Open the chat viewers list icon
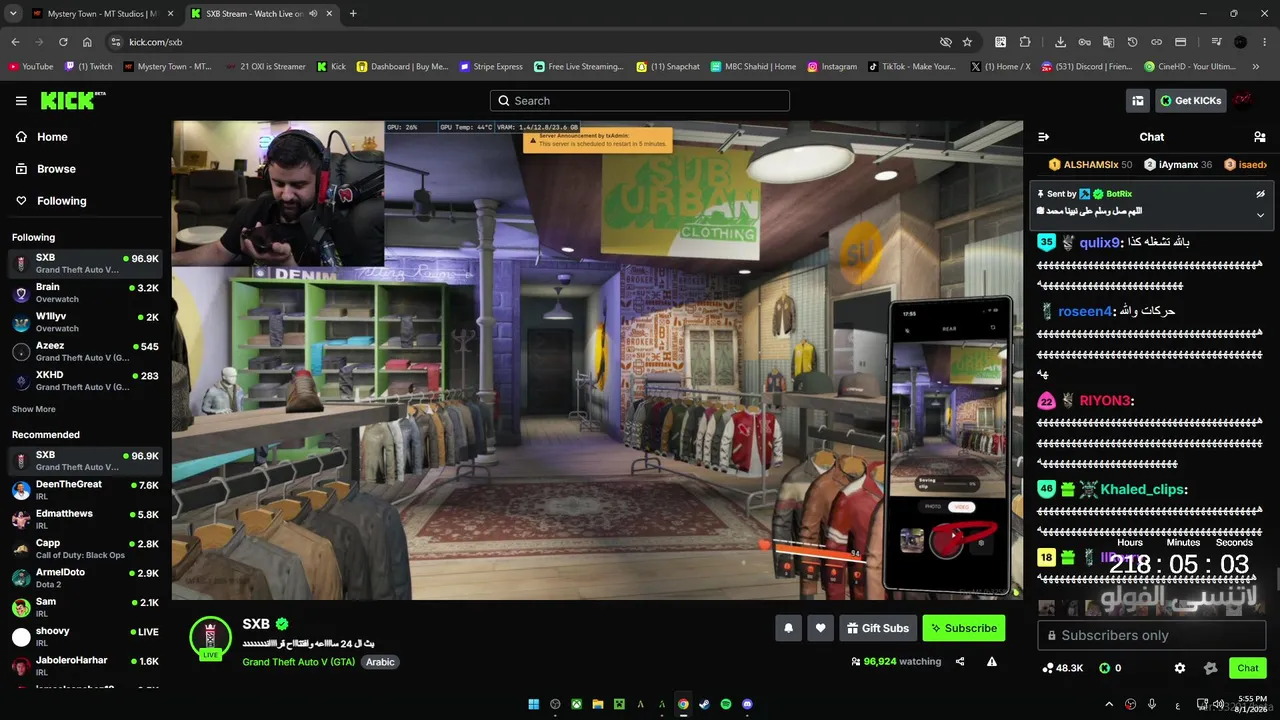Screen dimensions: 1280x720 pyautogui.click(x=1259, y=137)
